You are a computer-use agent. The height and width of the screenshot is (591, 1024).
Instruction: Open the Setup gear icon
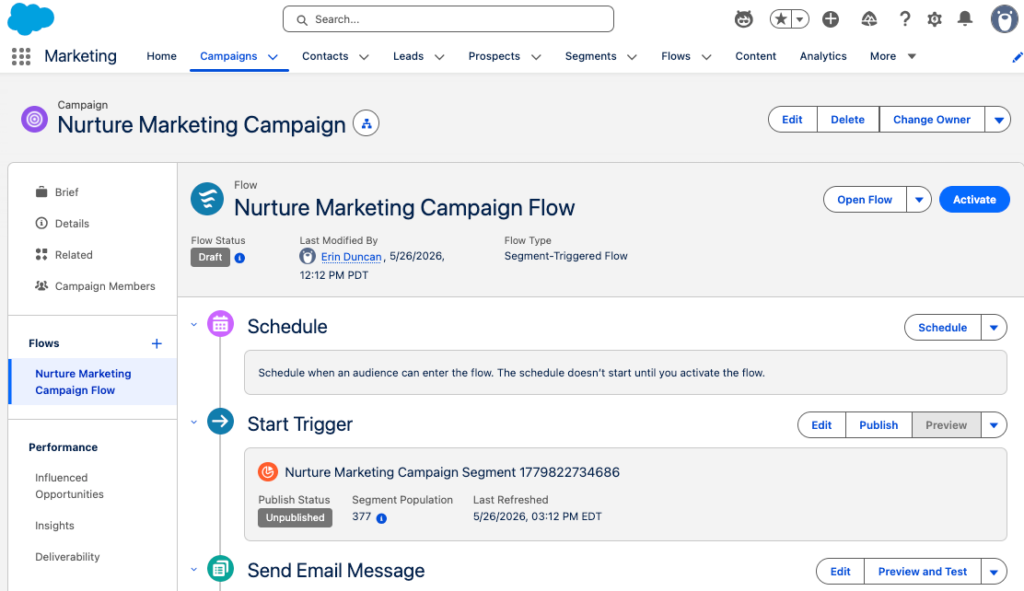935,19
